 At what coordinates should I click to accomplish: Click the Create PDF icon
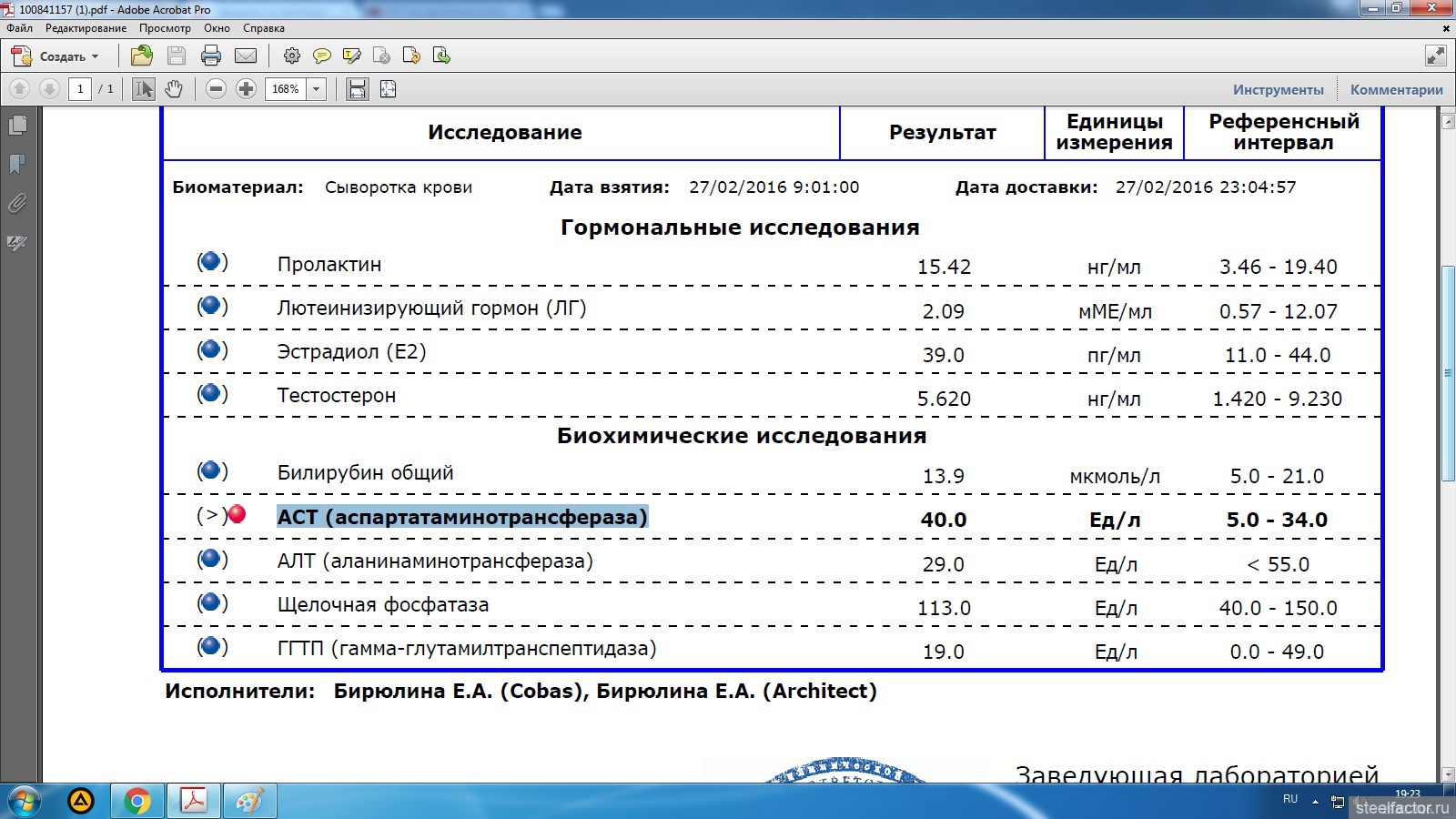(21, 56)
